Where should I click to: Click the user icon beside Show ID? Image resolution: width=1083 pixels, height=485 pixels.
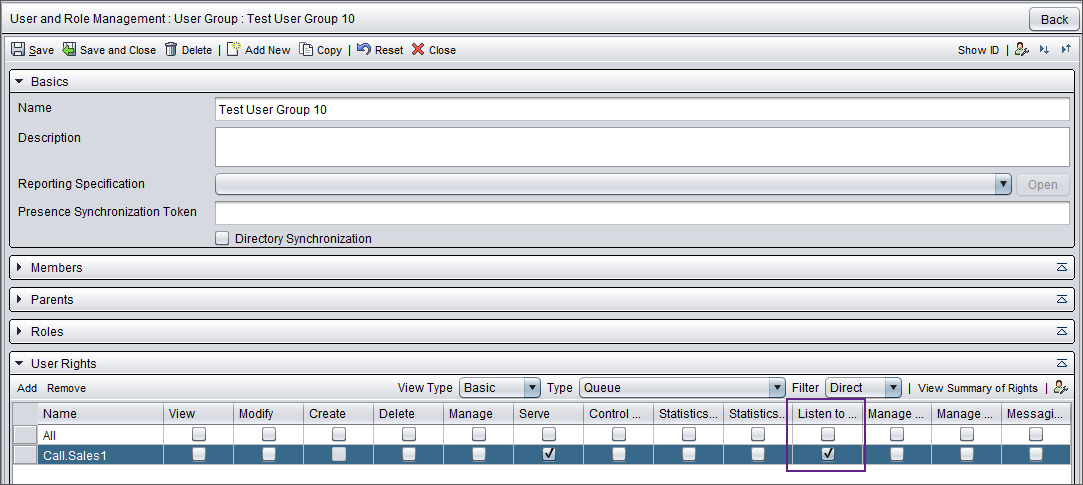(1021, 50)
